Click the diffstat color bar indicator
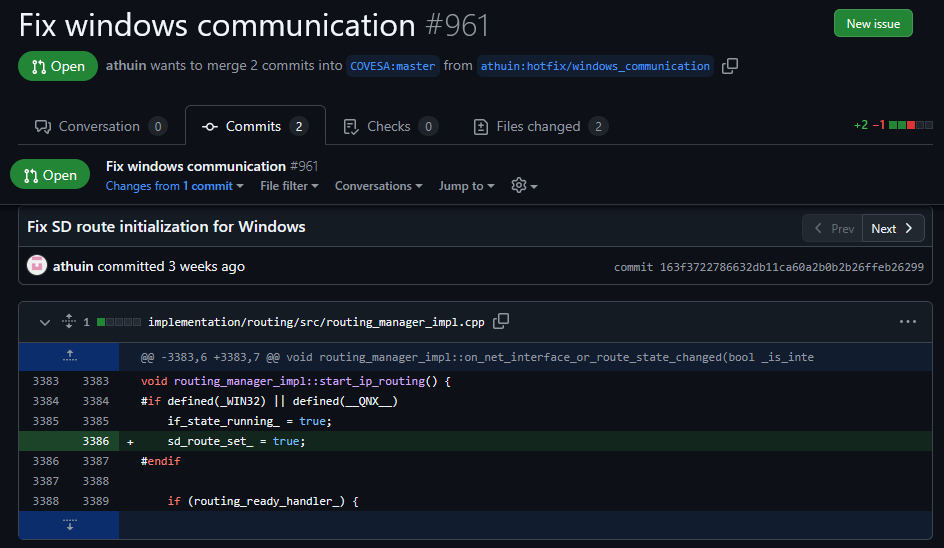Viewport: 944px width, 548px height. click(911, 126)
